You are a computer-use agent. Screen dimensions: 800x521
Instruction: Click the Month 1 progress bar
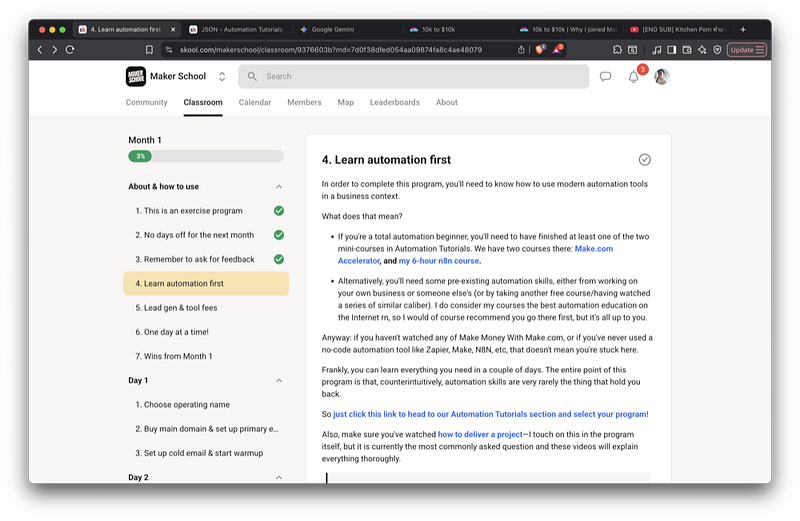(206, 156)
